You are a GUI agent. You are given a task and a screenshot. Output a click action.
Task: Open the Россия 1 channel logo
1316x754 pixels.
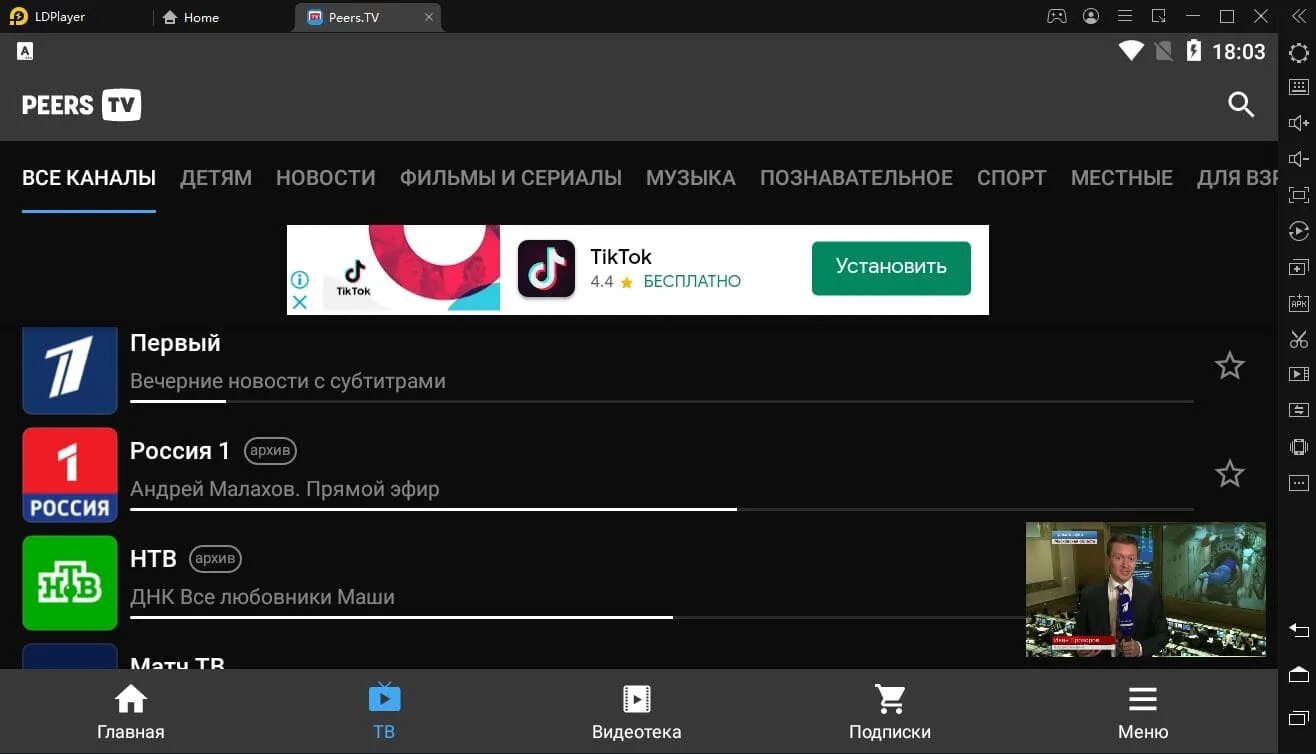pyautogui.click(x=70, y=475)
